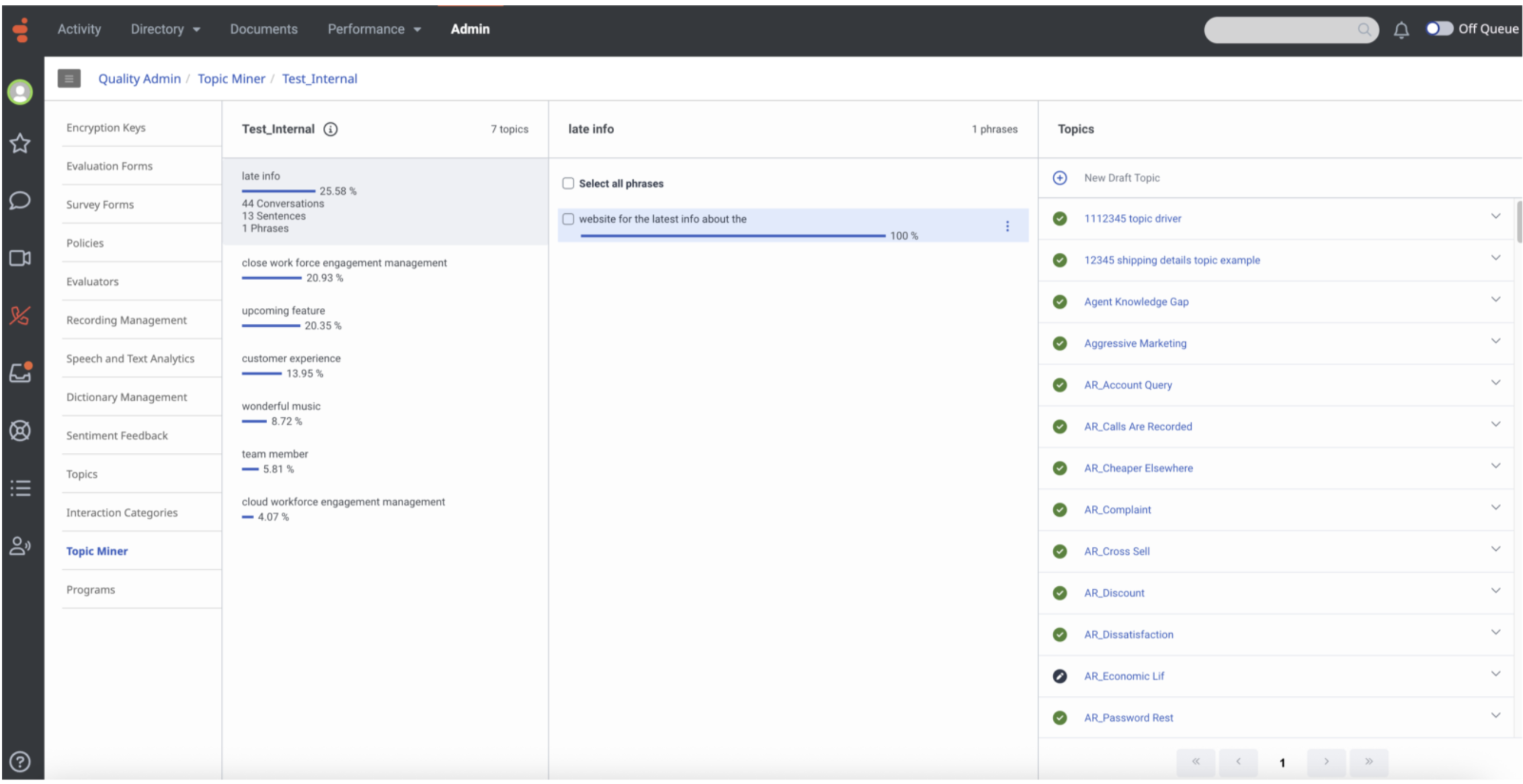Click the video camera sidebar icon

20,258
